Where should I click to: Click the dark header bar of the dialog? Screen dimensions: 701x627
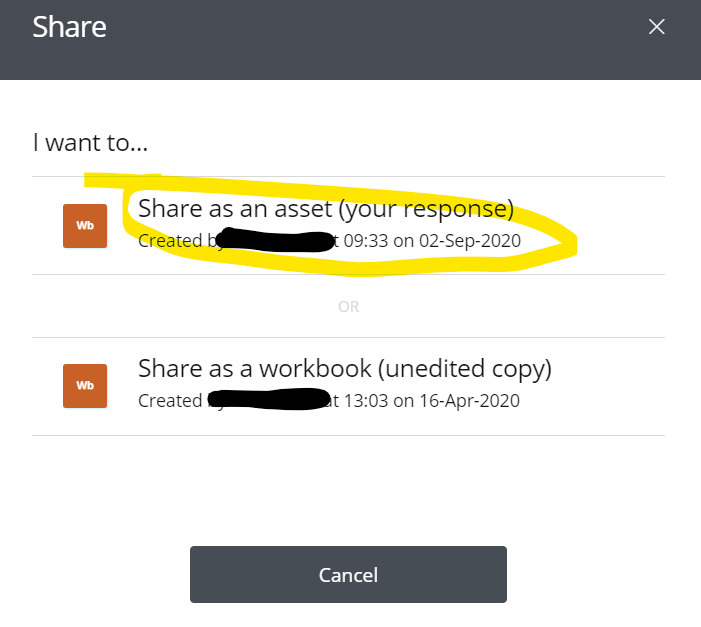350,40
